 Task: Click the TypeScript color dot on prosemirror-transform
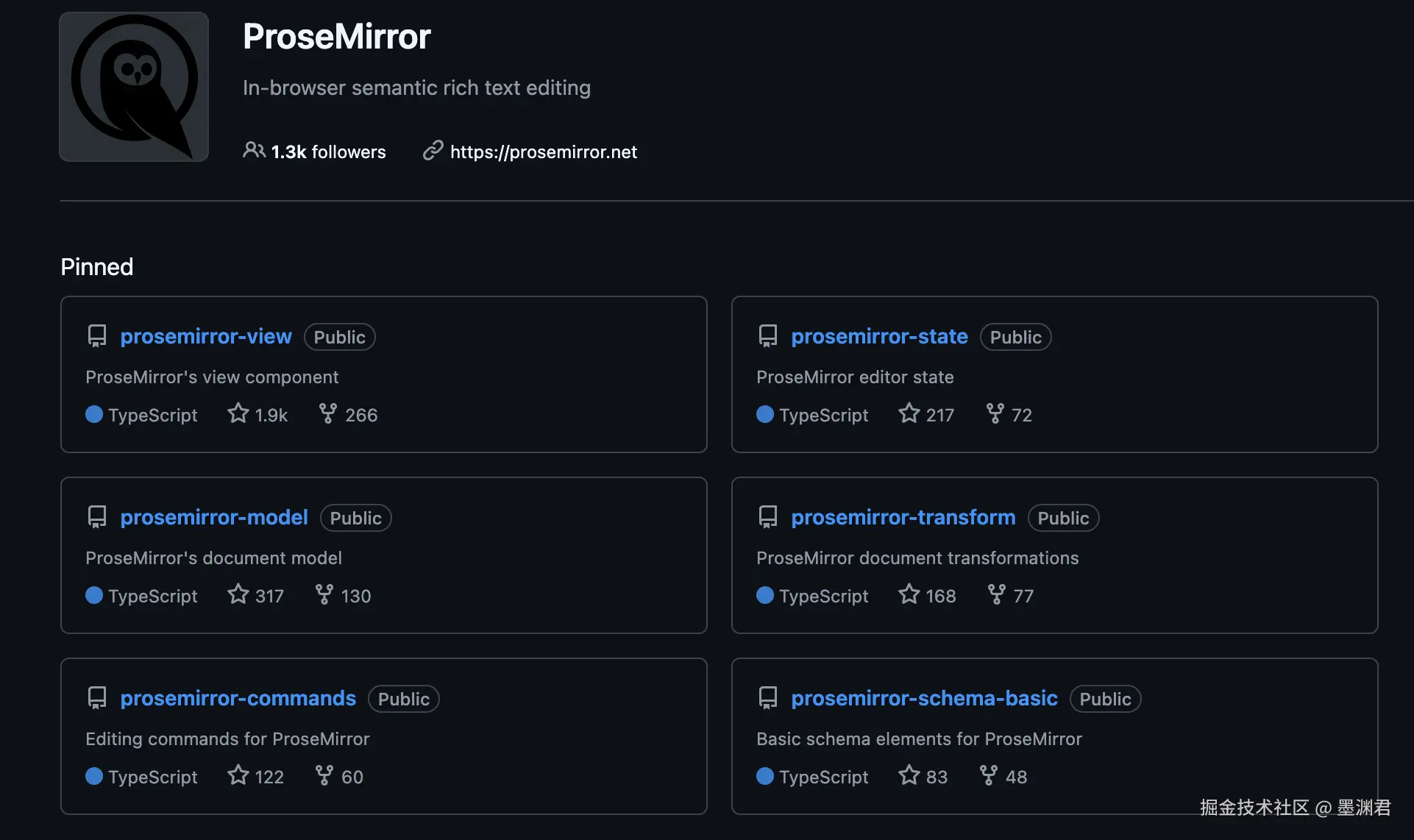(765, 595)
